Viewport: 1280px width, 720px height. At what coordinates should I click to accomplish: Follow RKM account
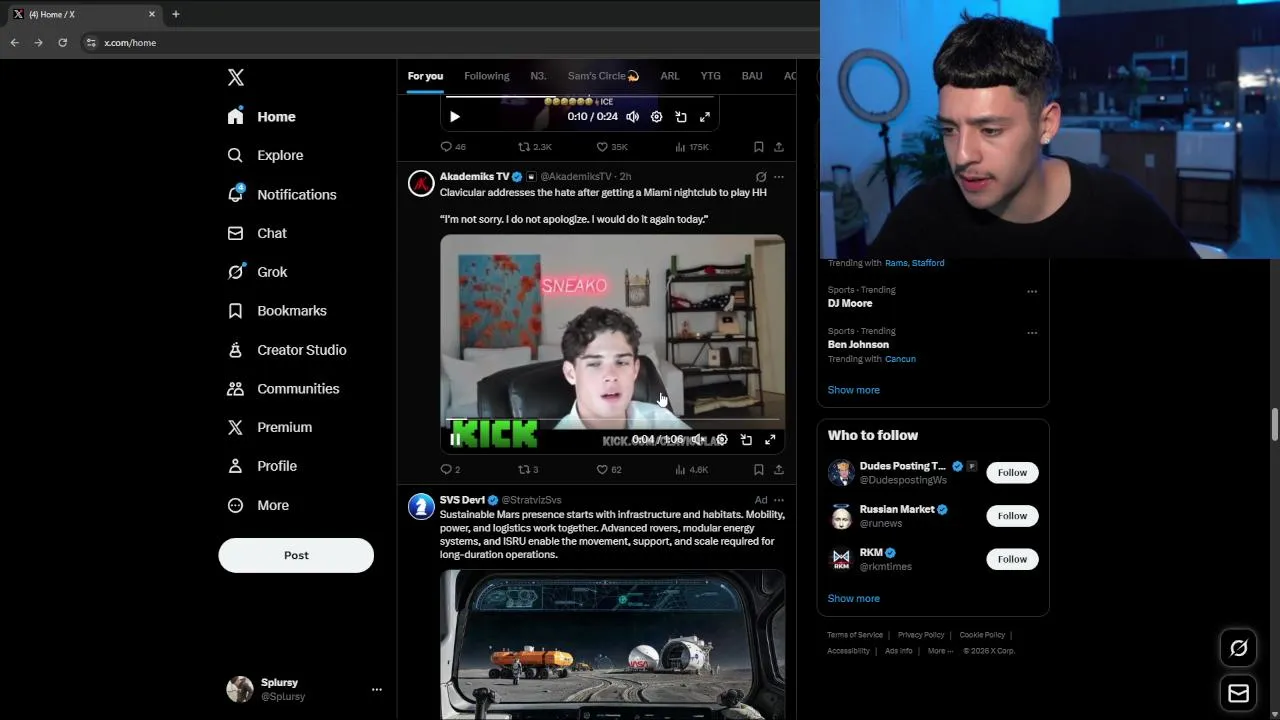(x=1012, y=559)
